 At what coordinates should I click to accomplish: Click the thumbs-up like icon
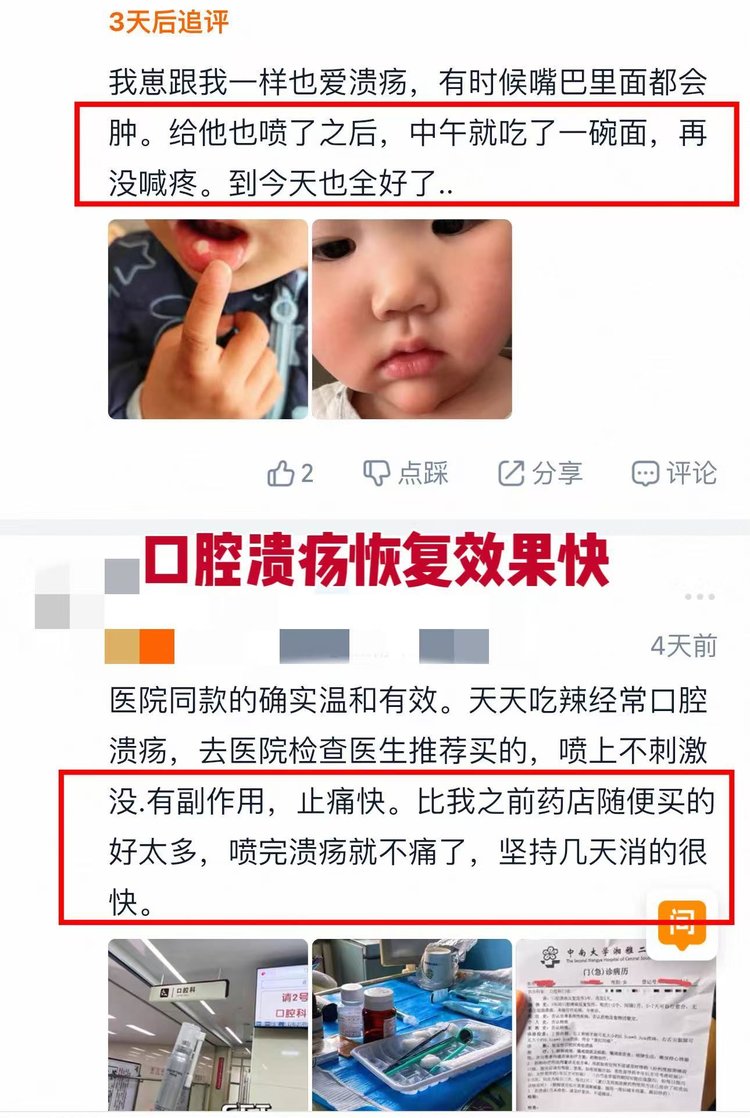click(x=281, y=473)
